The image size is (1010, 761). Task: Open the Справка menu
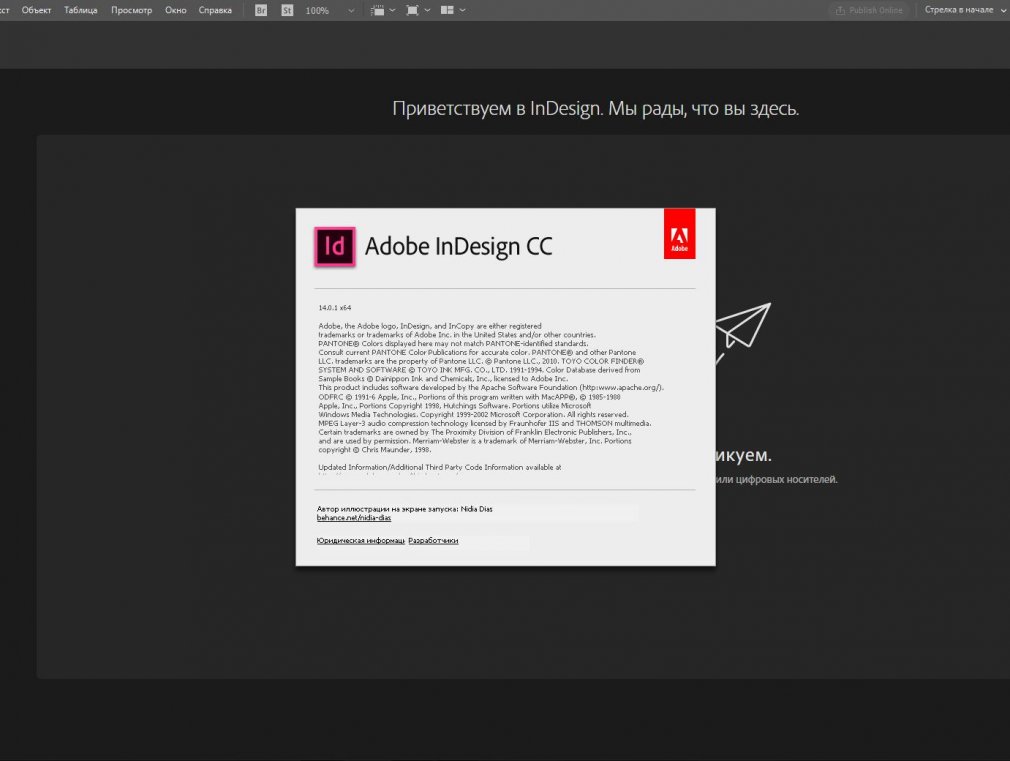click(x=215, y=10)
